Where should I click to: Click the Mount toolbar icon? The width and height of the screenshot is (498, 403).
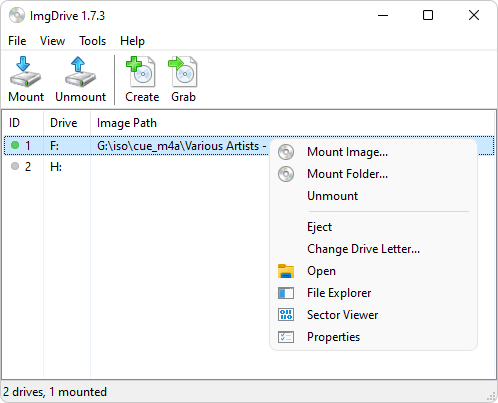click(x=25, y=72)
